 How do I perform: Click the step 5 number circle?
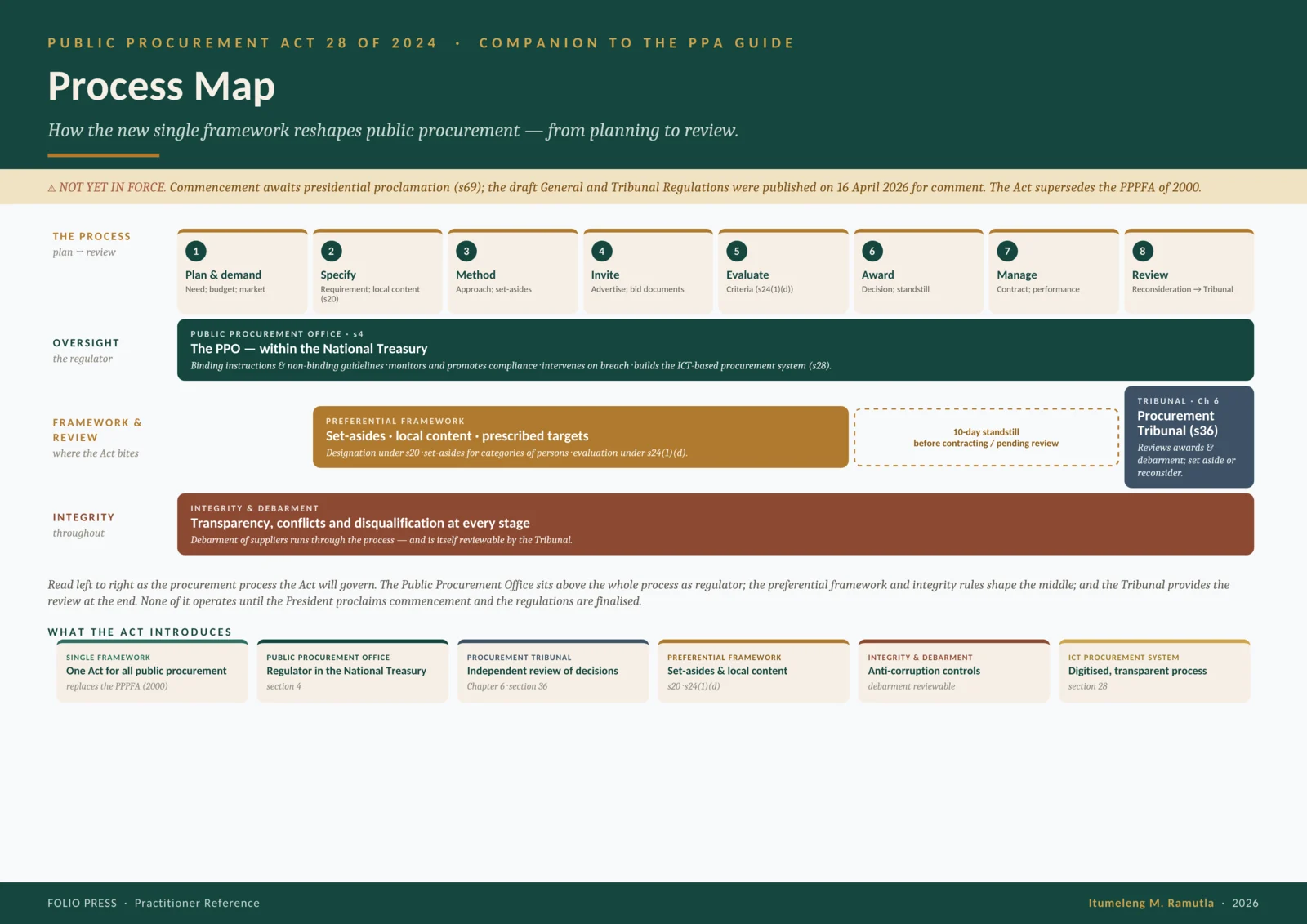(x=737, y=251)
